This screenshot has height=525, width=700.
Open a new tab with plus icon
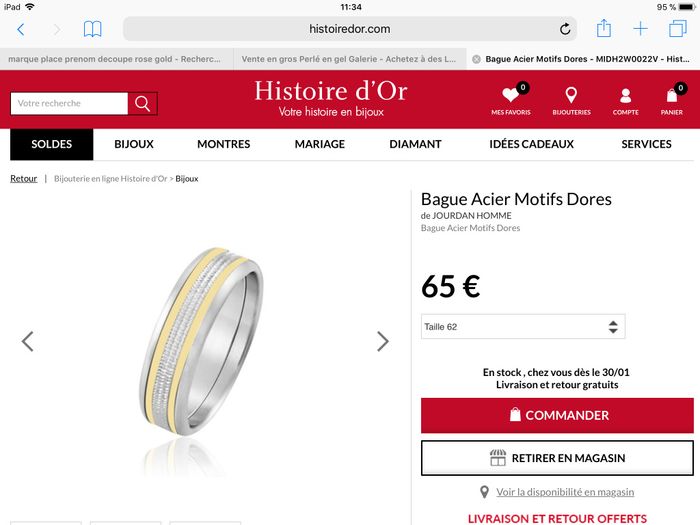tap(640, 29)
